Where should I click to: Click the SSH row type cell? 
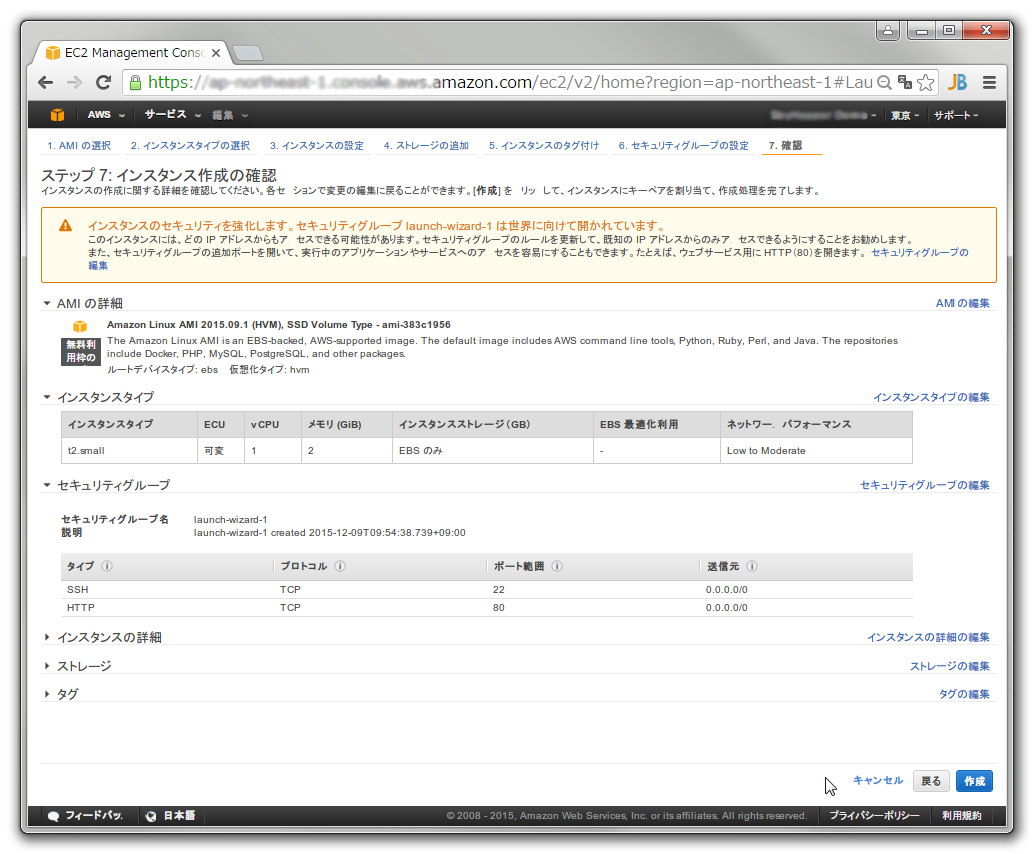point(77,590)
